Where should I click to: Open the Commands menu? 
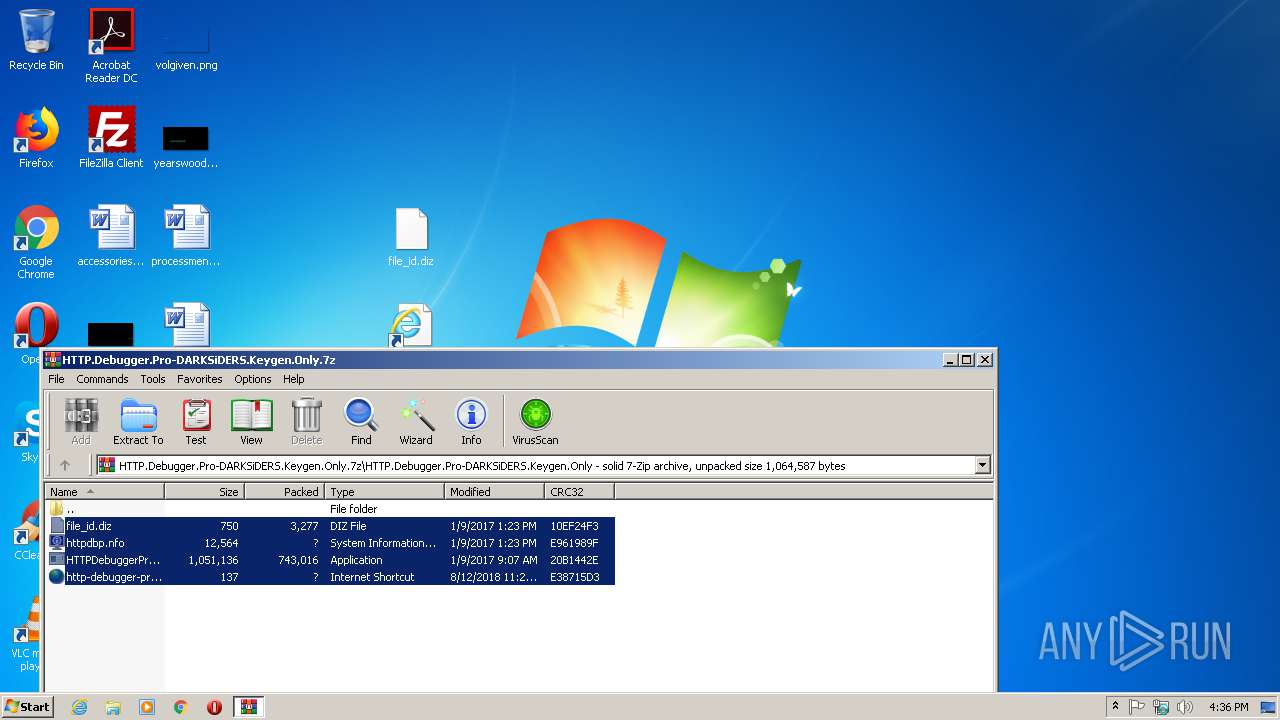click(x=102, y=379)
